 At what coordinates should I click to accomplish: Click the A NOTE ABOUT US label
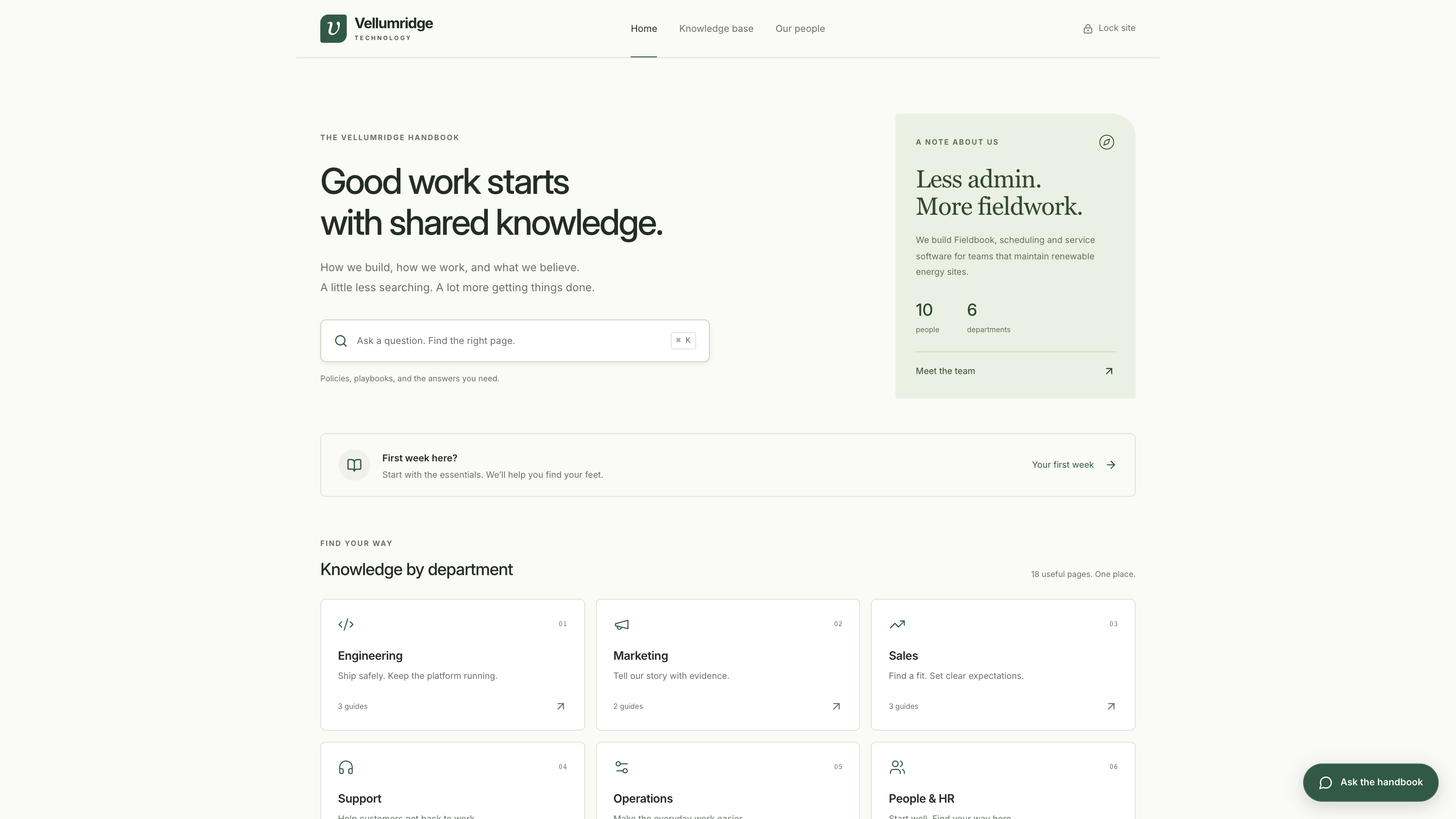[x=957, y=142]
